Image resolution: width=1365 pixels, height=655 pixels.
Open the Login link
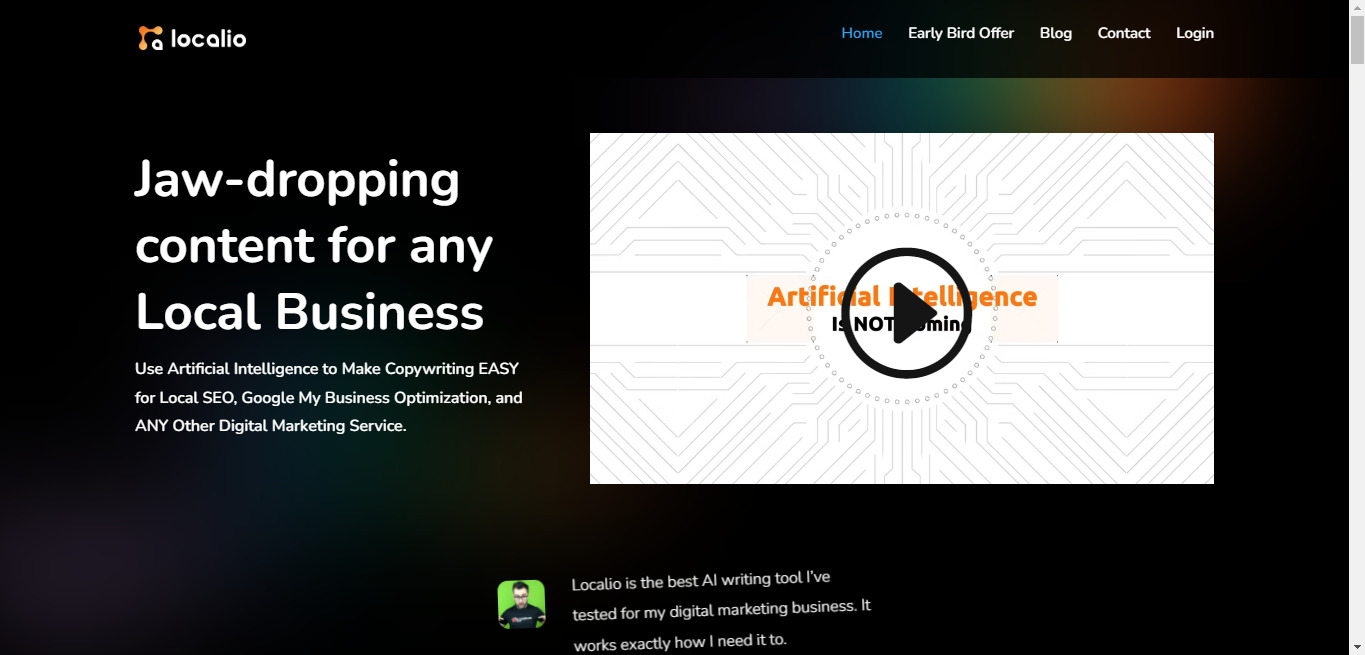[x=1195, y=33]
